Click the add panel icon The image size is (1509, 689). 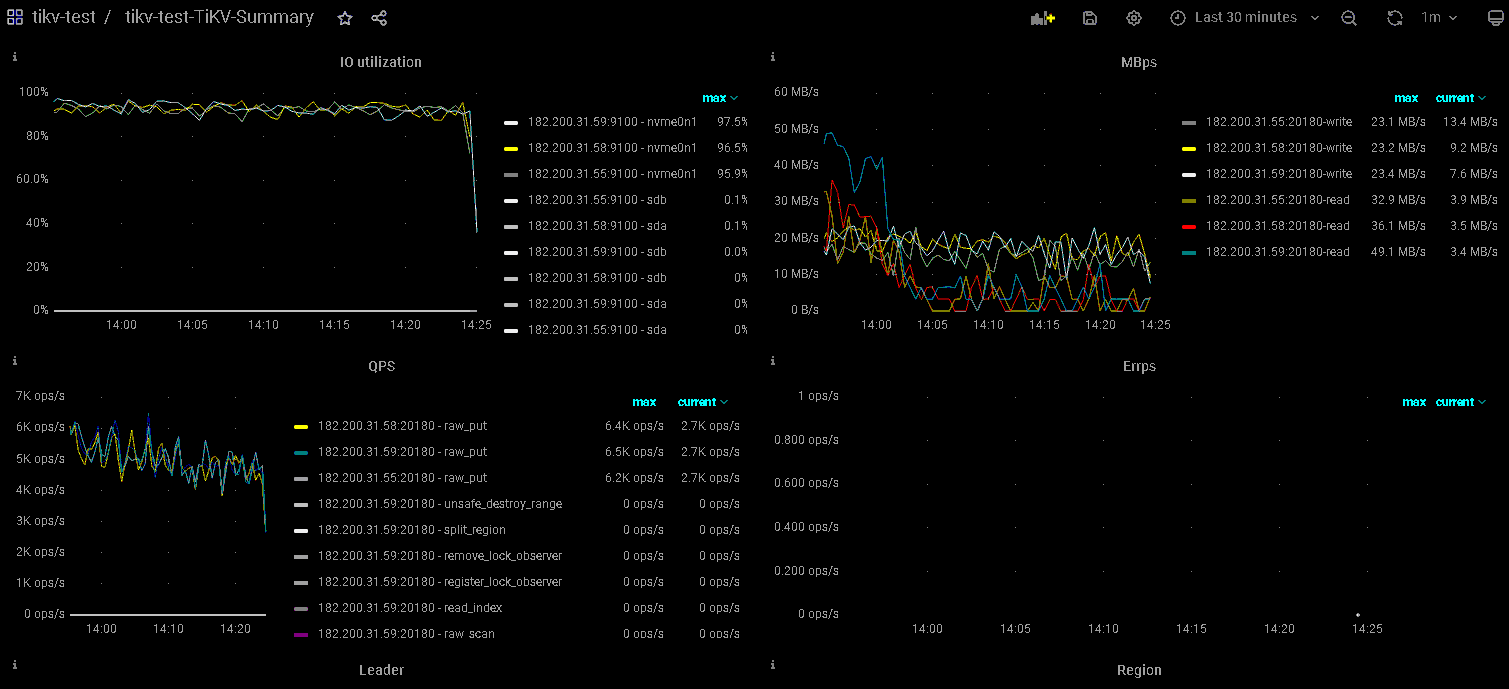[1043, 18]
